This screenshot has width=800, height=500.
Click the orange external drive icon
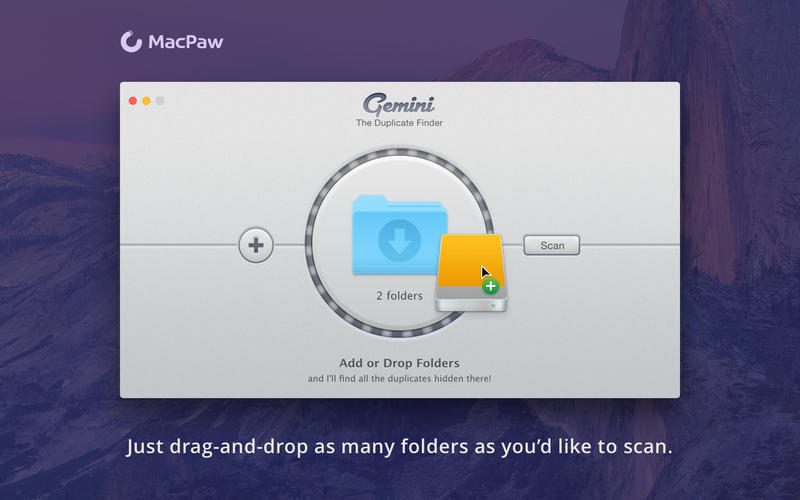pyautogui.click(x=471, y=273)
